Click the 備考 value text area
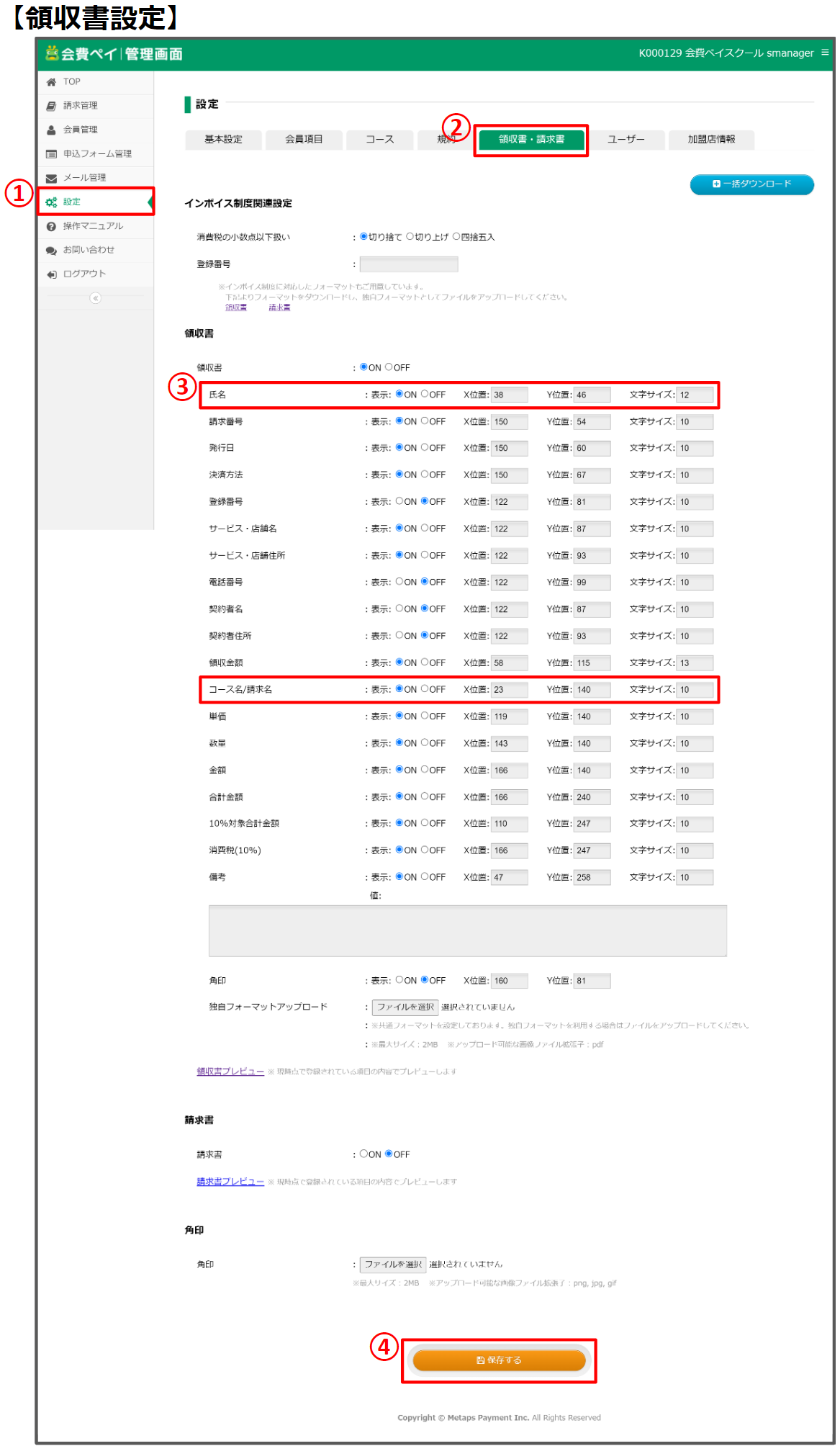Viewport: 840px width, 1446px height. (467, 931)
